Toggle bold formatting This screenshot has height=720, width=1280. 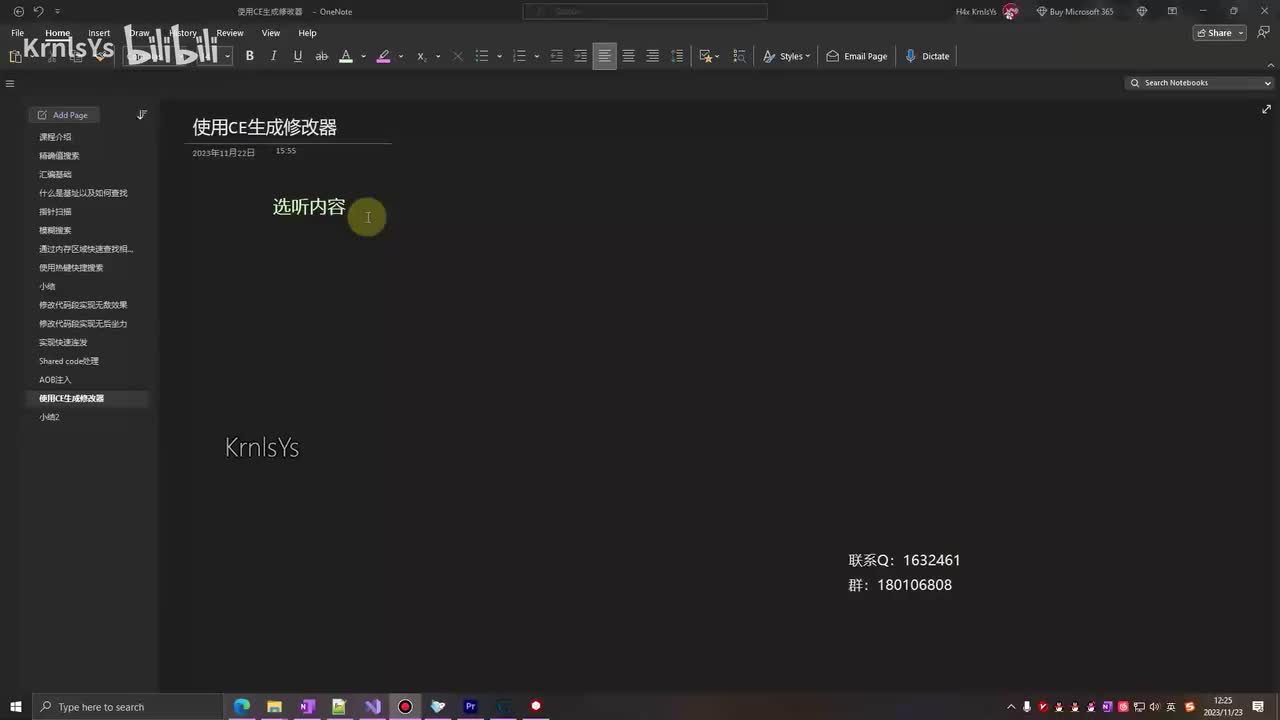[250, 56]
